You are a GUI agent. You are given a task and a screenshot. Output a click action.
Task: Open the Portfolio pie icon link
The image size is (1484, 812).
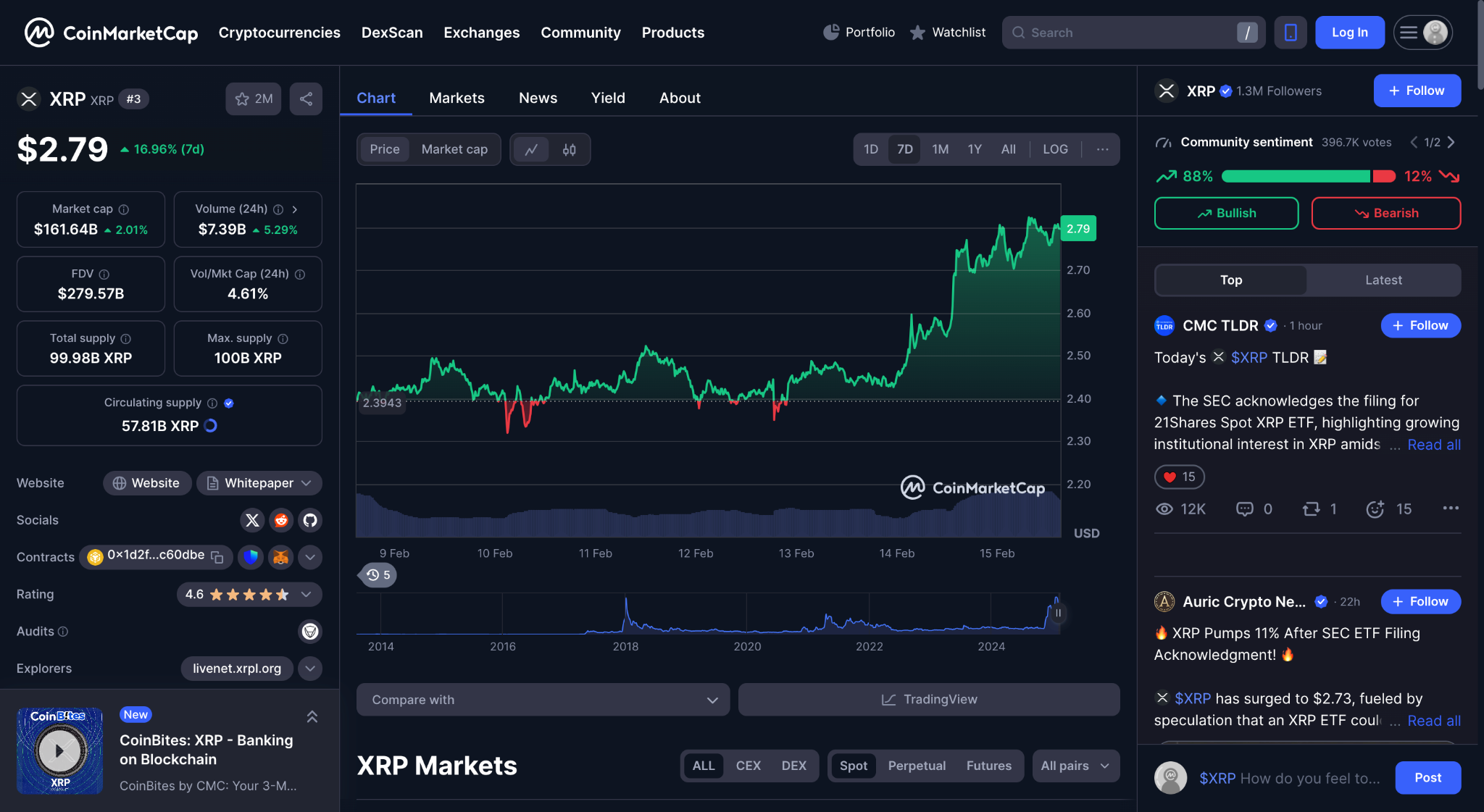[859, 33]
